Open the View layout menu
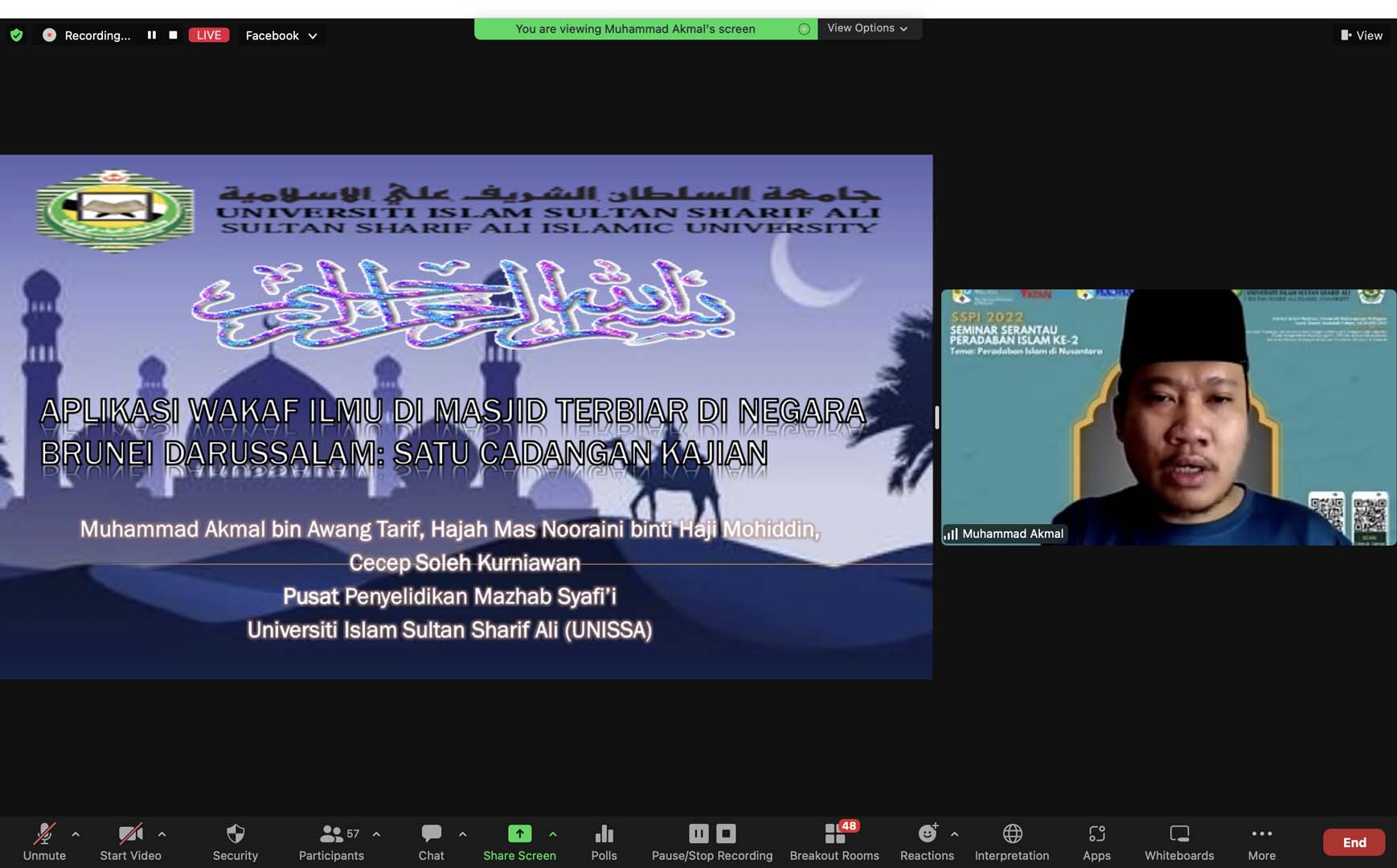 click(x=1362, y=35)
